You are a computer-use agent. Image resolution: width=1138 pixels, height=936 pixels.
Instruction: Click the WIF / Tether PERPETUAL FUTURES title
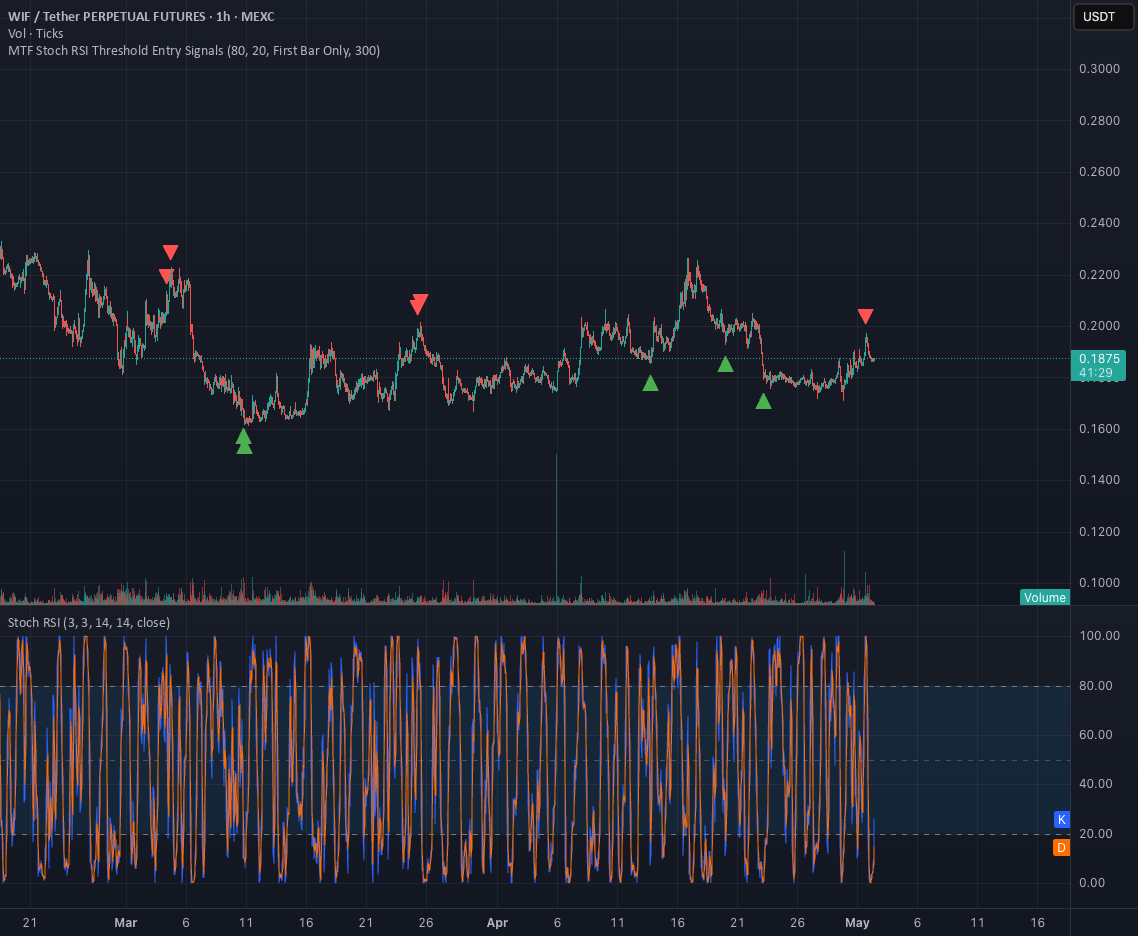[x=141, y=16]
